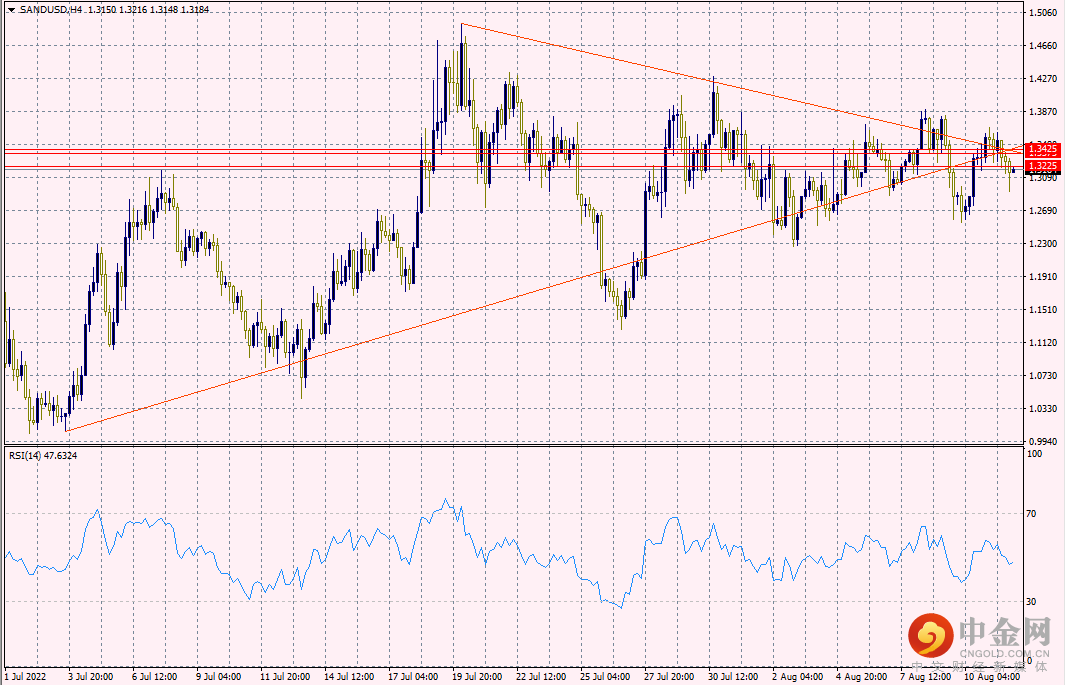The image size is (1065, 685).
Task: Click the RSI 100 level axis label
Action: coord(1036,454)
